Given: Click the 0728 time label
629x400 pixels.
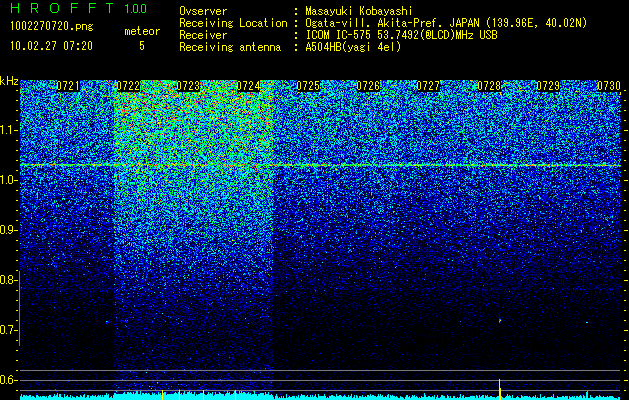Looking at the screenshot, I should [489, 86].
